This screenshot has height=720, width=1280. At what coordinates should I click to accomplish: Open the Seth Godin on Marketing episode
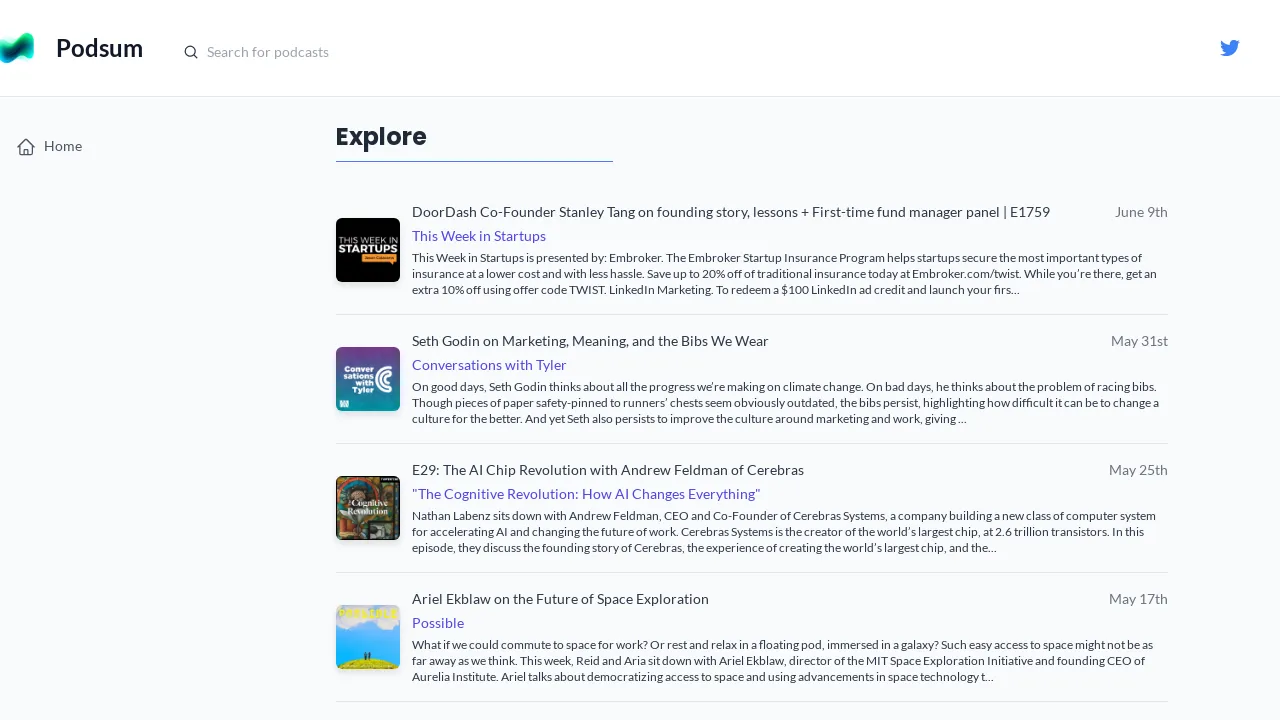coord(590,341)
